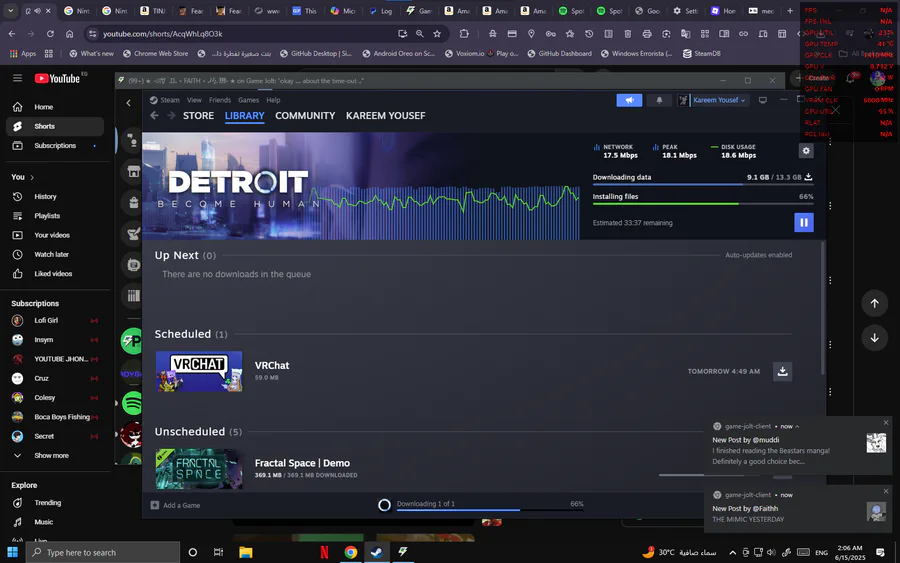Open the Lofi Girl subscription channel

click(x=55, y=320)
